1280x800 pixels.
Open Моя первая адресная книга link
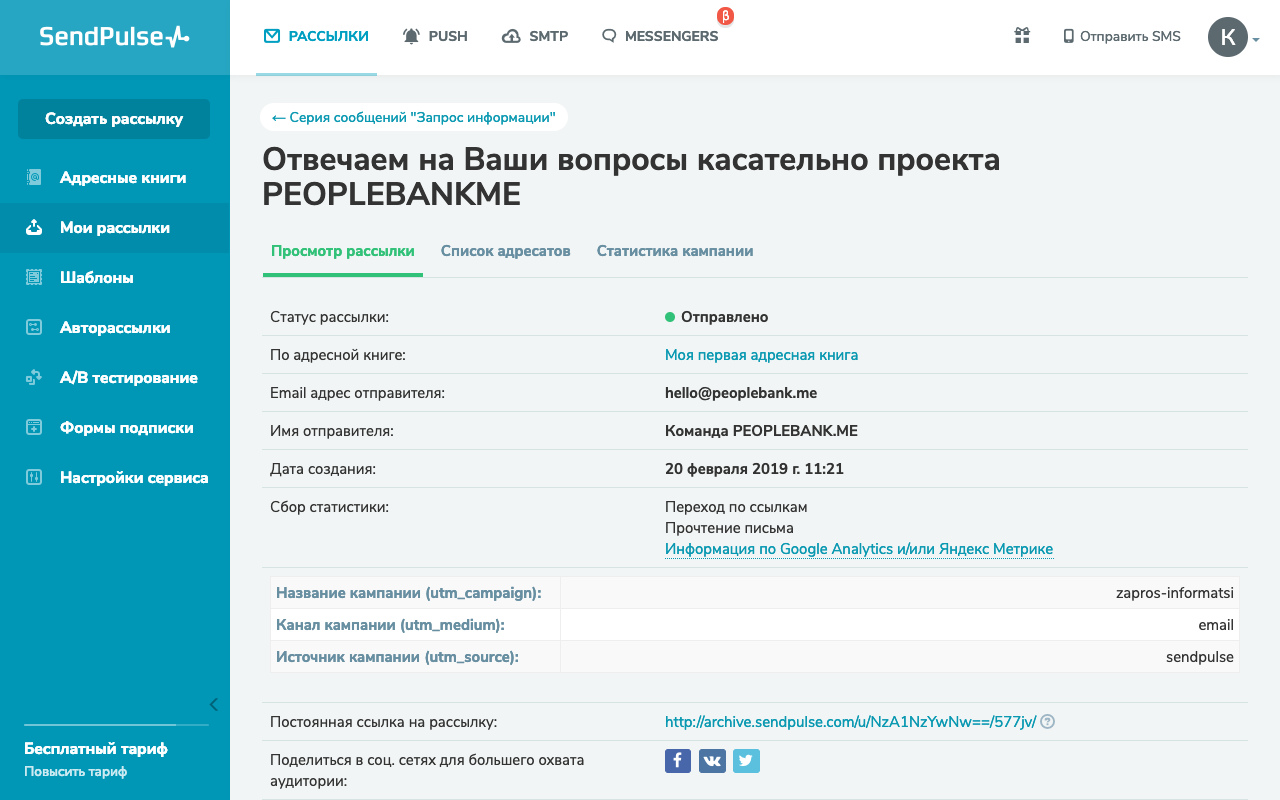761,355
